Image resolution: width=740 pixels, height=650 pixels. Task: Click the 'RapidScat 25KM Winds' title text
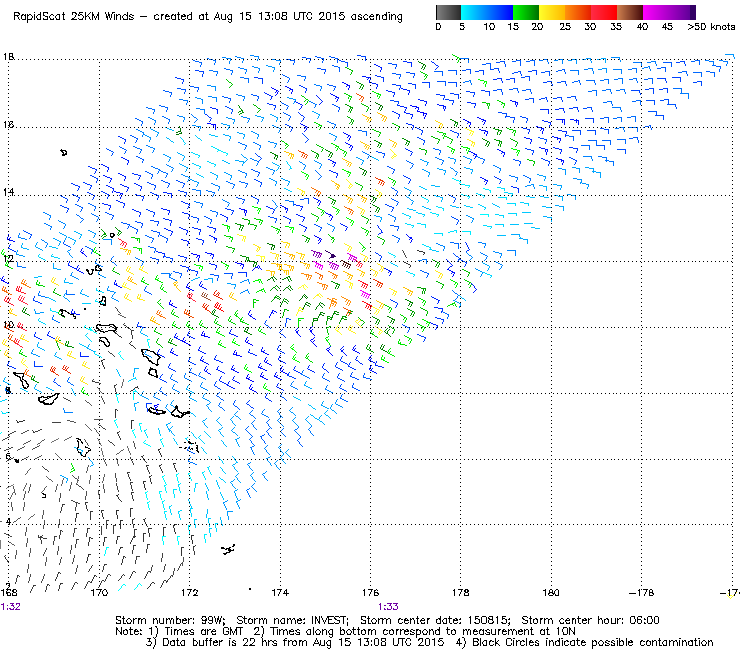[x=74, y=17]
